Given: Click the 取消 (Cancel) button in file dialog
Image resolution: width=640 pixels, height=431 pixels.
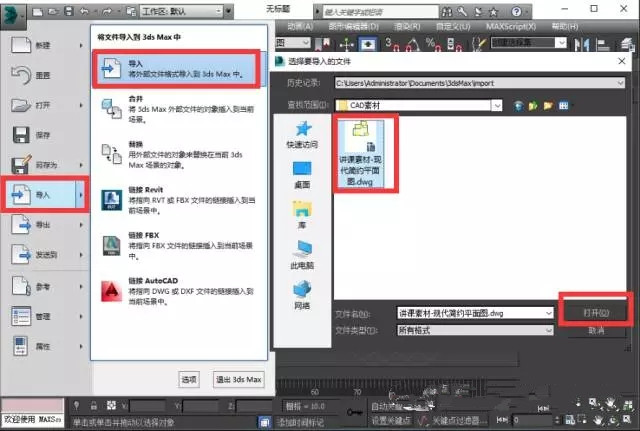Looking at the screenshot, I should (596, 331).
